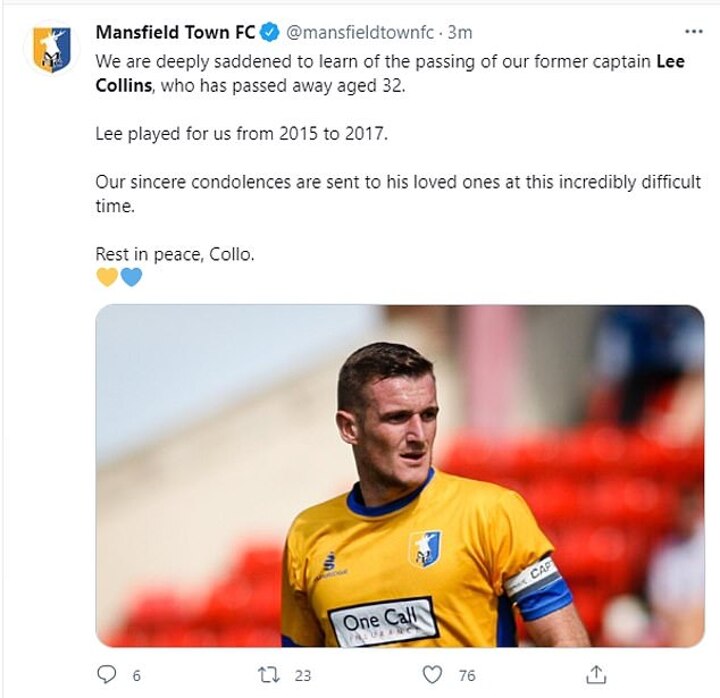Click the bold Lee Collins name text
Screen dimensions: 720x698
click(x=390, y=73)
